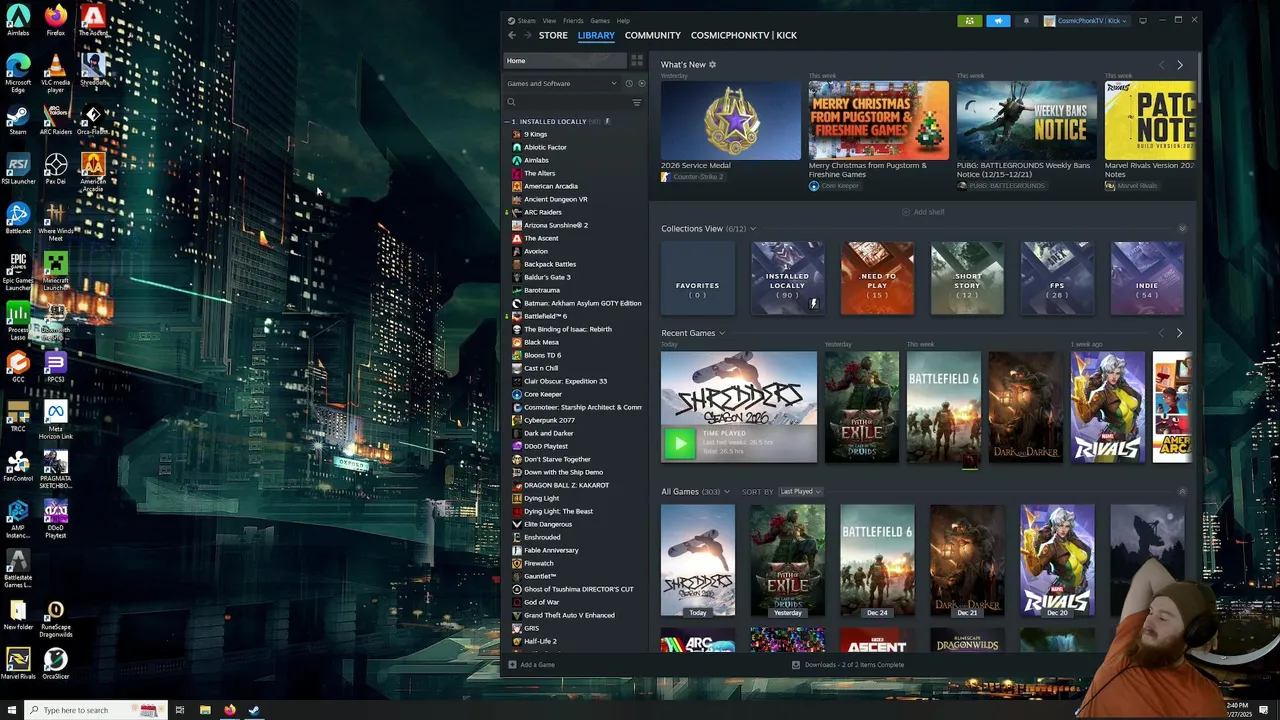Click the Windows taskbar search box
The height and width of the screenshot is (720, 1280).
click(x=95, y=710)
